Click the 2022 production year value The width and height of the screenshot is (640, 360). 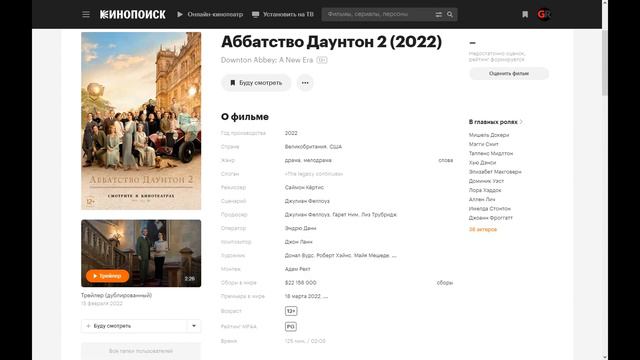291,133
